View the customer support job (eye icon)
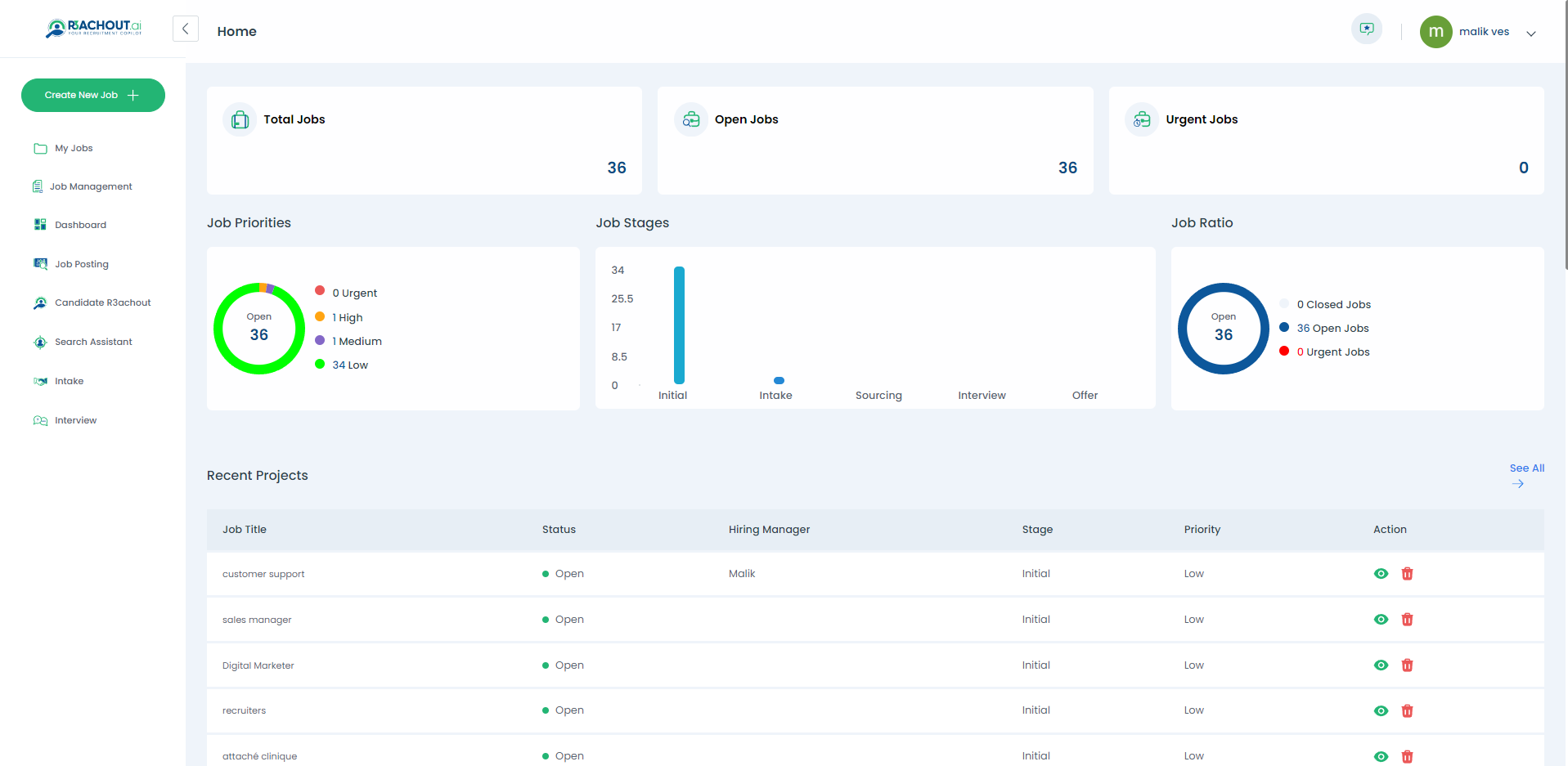Screen dimensions: 1568x766 (1381, 574)
